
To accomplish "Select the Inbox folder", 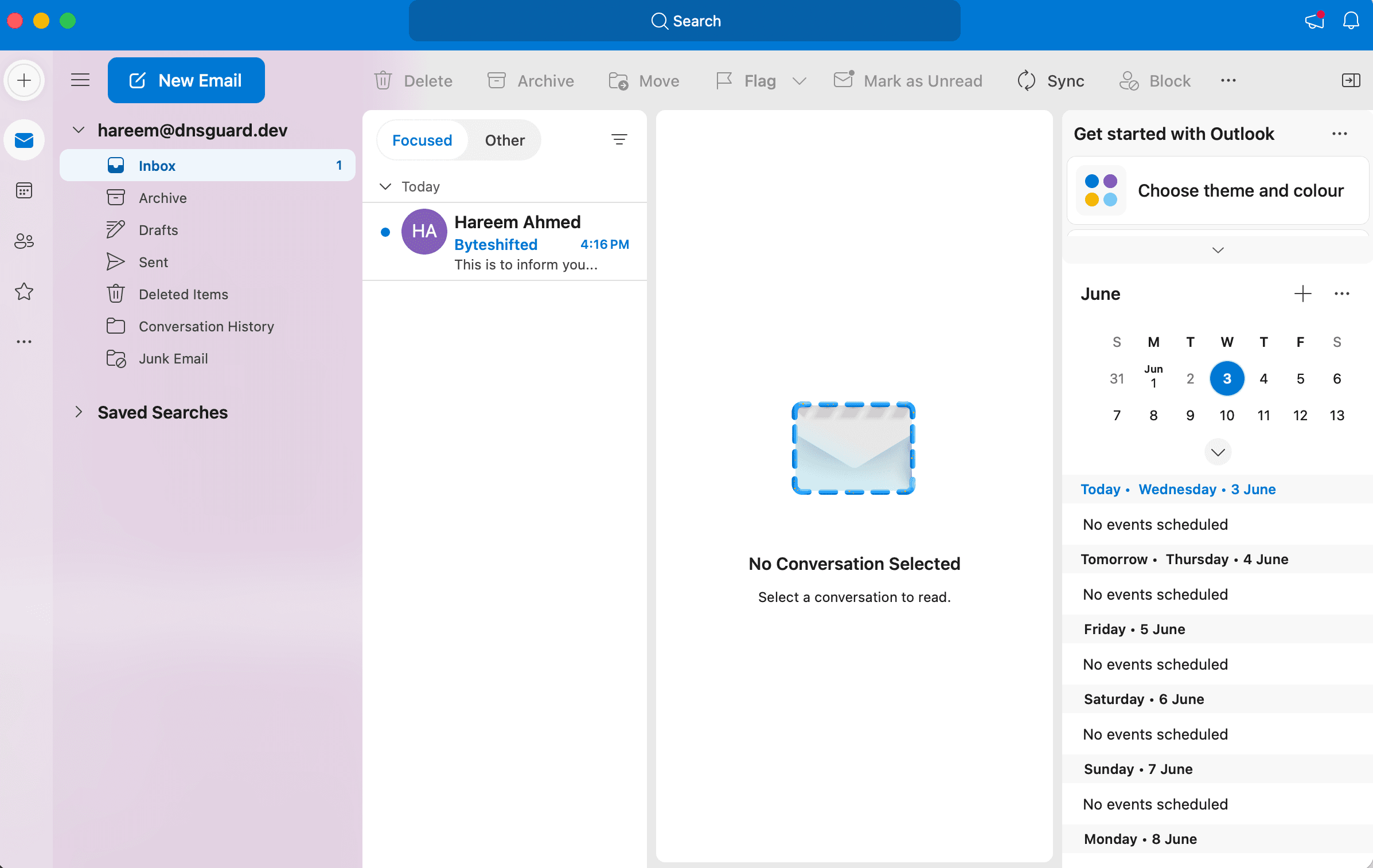I will point(208,166).
